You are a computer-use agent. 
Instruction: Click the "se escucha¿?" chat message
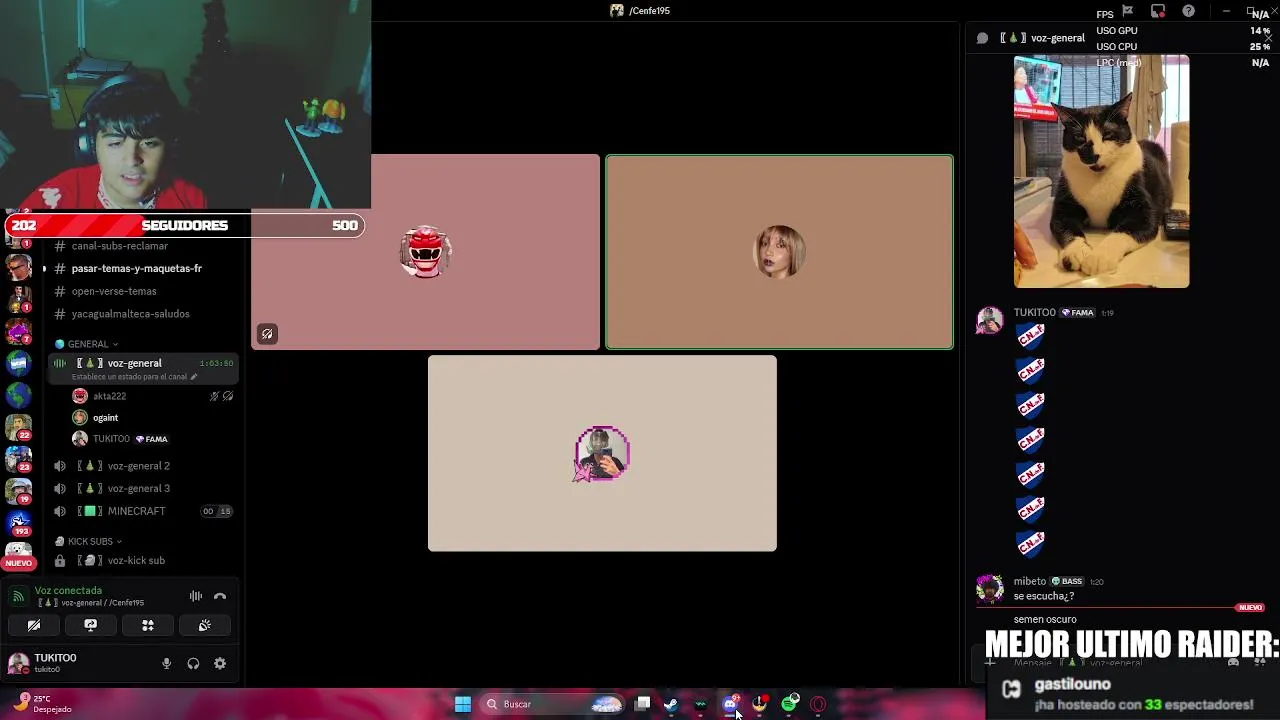[1044, 596]
